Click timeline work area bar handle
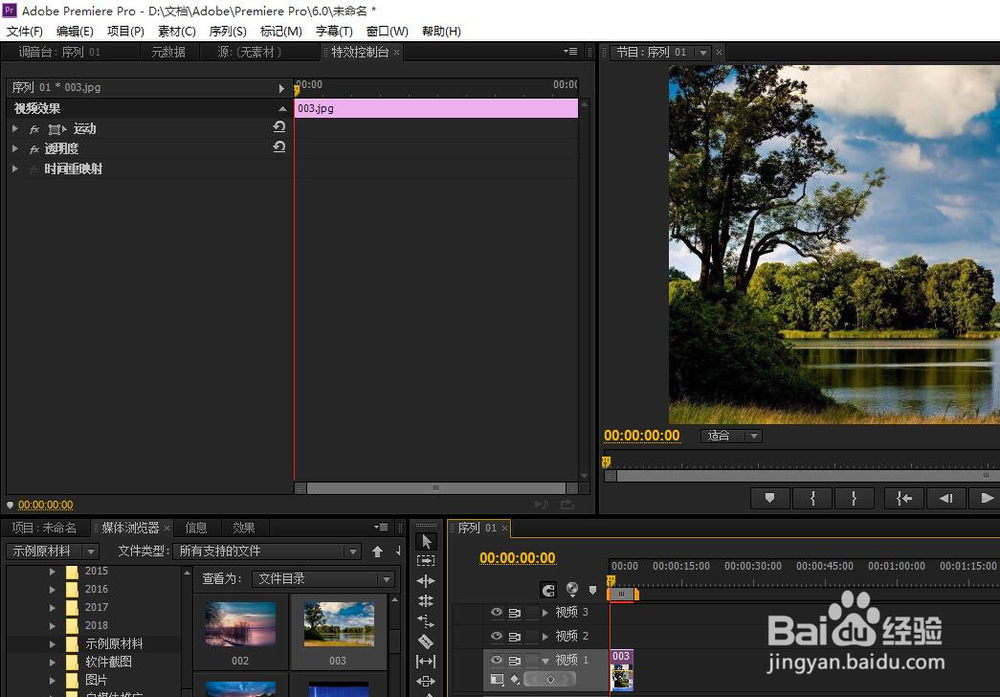Screen dimensions: 1000x697 pos(622,594)
